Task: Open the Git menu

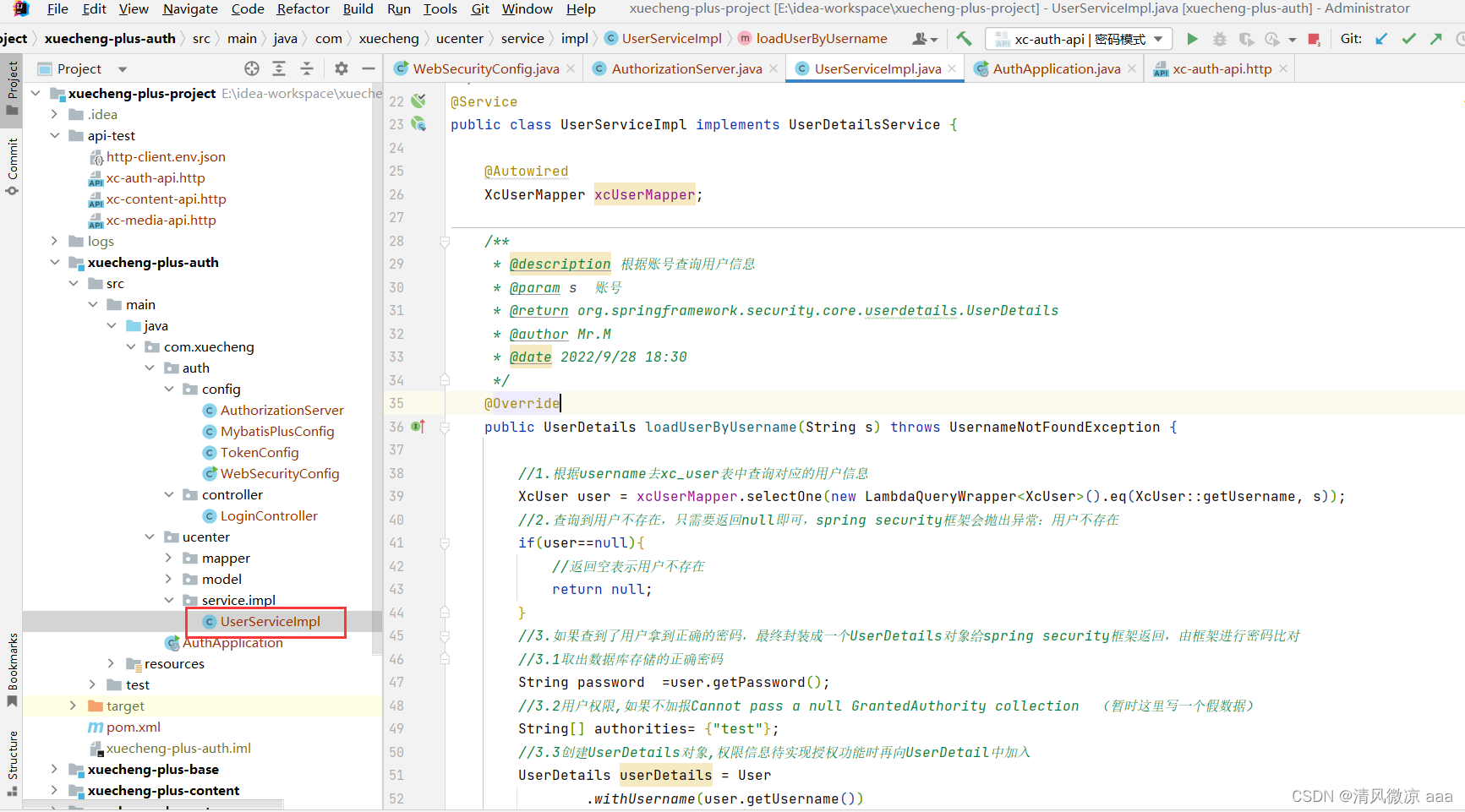Action: click(480, 8)
